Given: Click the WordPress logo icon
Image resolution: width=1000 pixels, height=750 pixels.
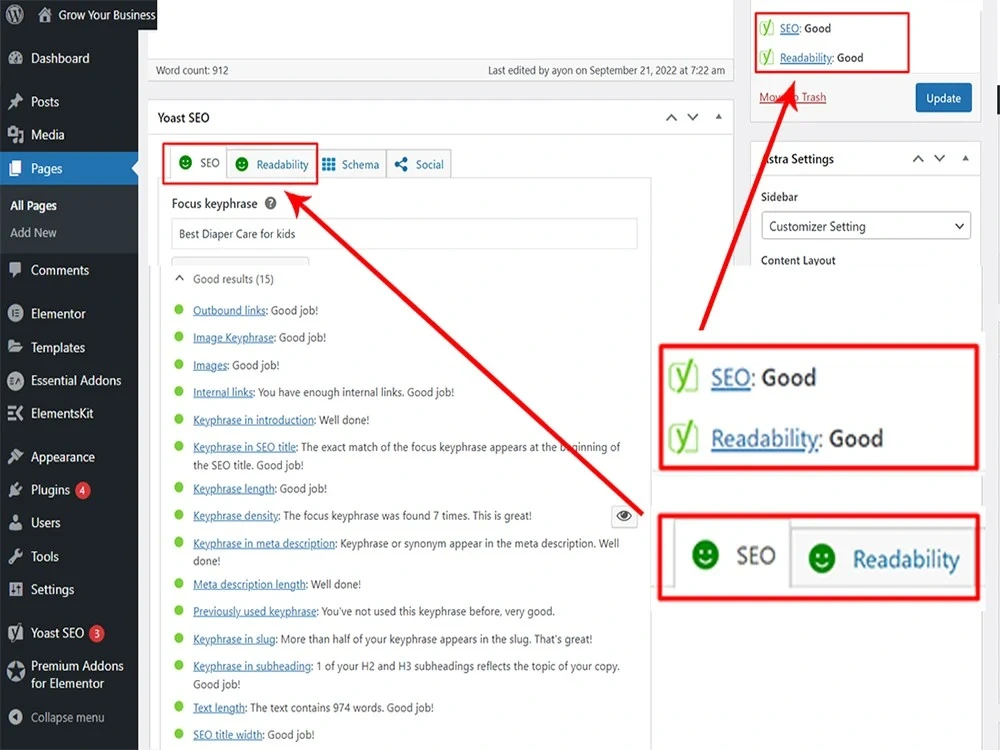Looking at the screenshot, I should click(x=14, y=14).
